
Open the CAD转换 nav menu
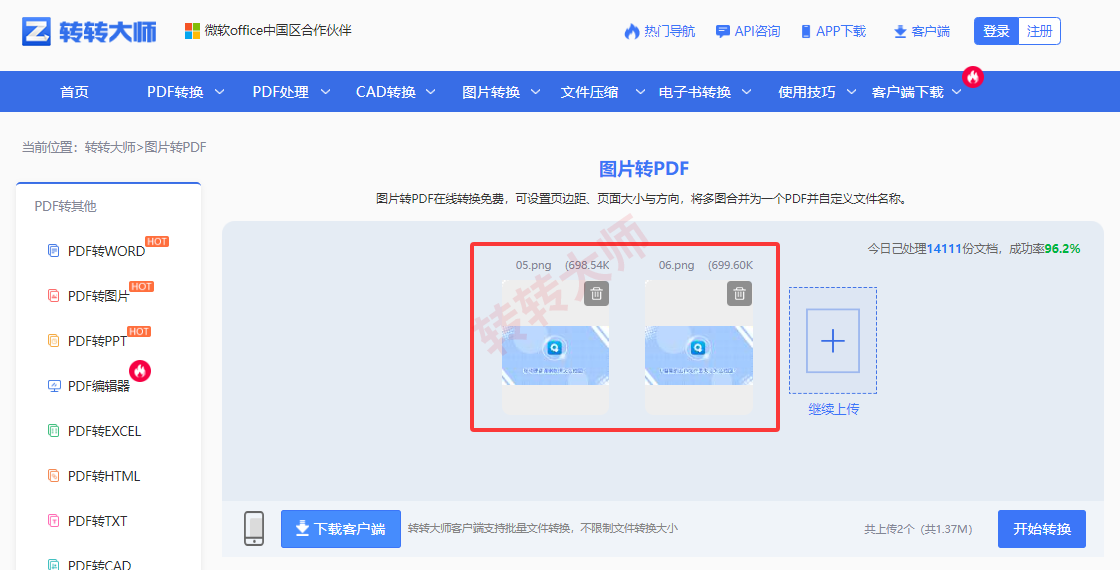(386, 91)
